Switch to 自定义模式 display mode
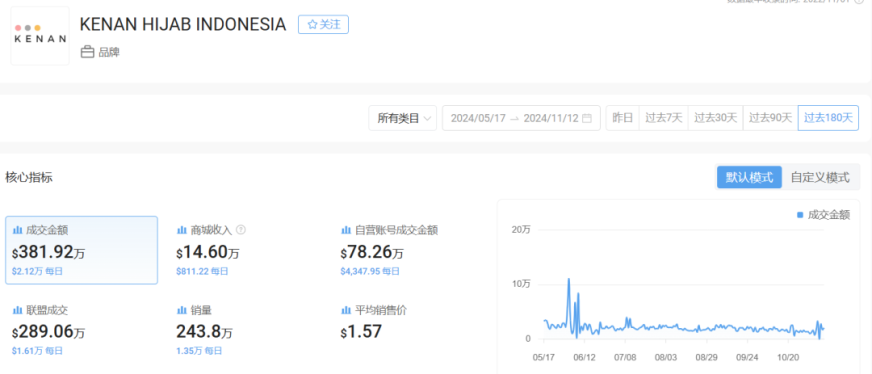 point(820,177)
